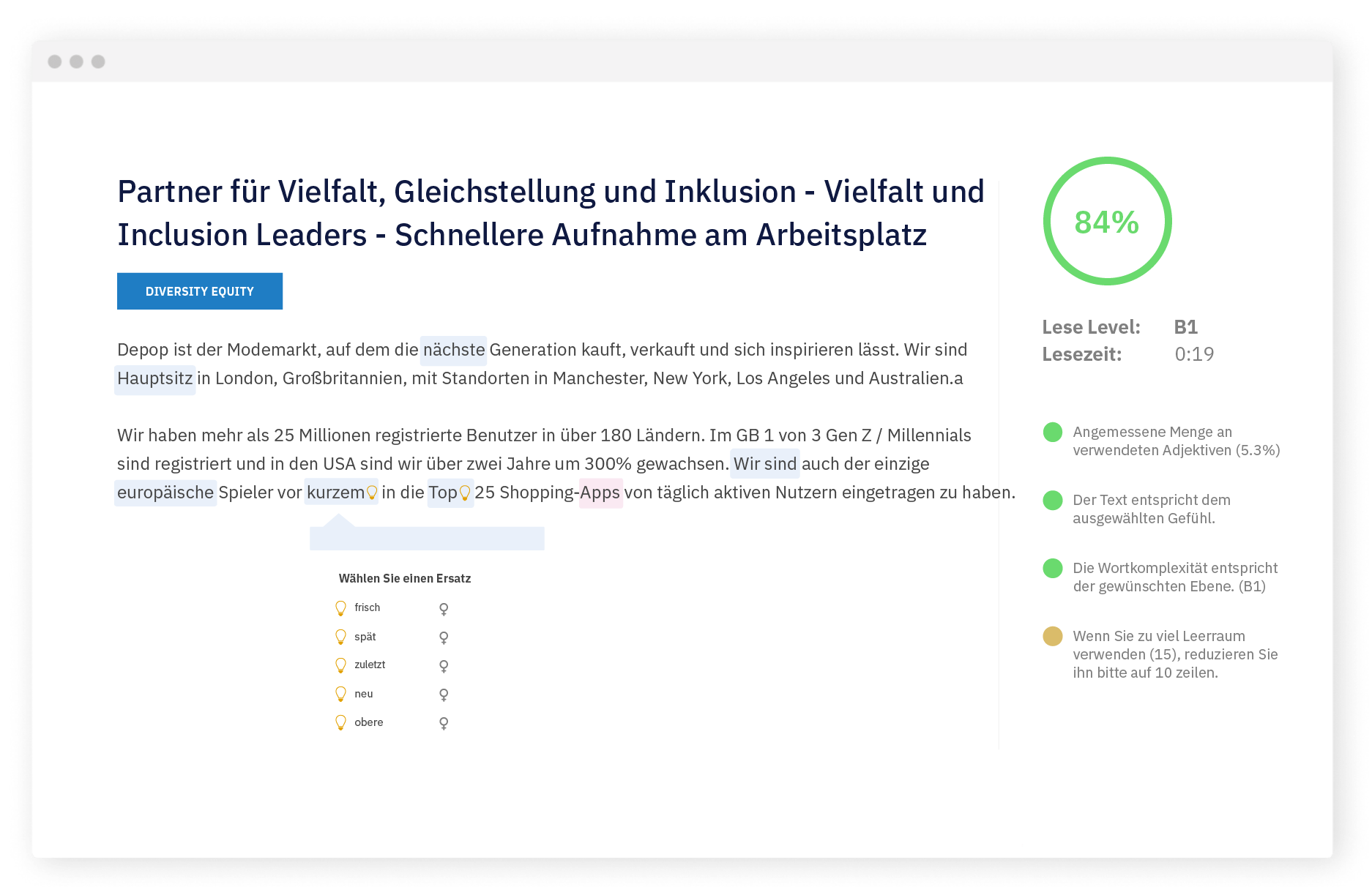Open suggestions for highlighted word "Hauptsitz"
Viewport: 1372px width, 887px height.
(154, 378)
